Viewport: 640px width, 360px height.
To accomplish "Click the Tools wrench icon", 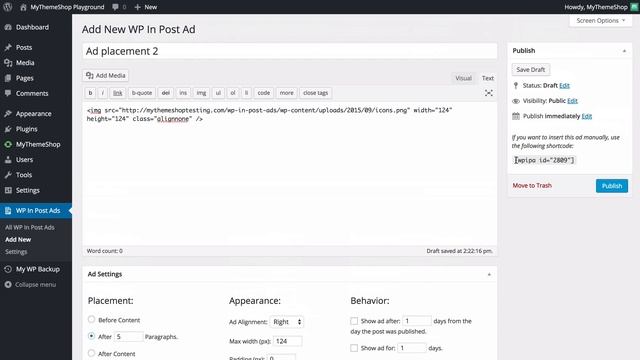I will click(8, 175).
